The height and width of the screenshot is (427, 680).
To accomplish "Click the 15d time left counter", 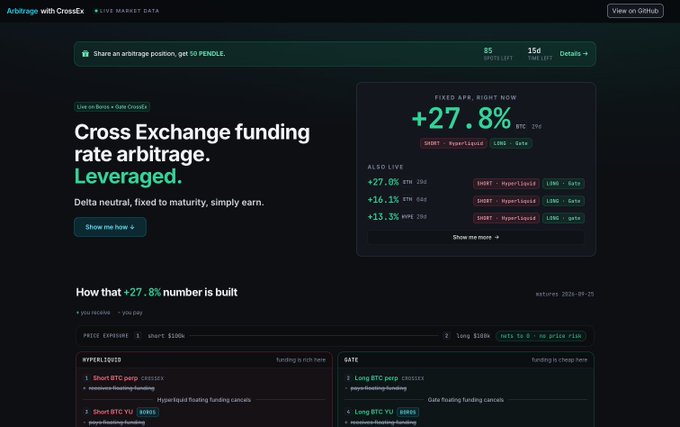I will tap(540, 54).
